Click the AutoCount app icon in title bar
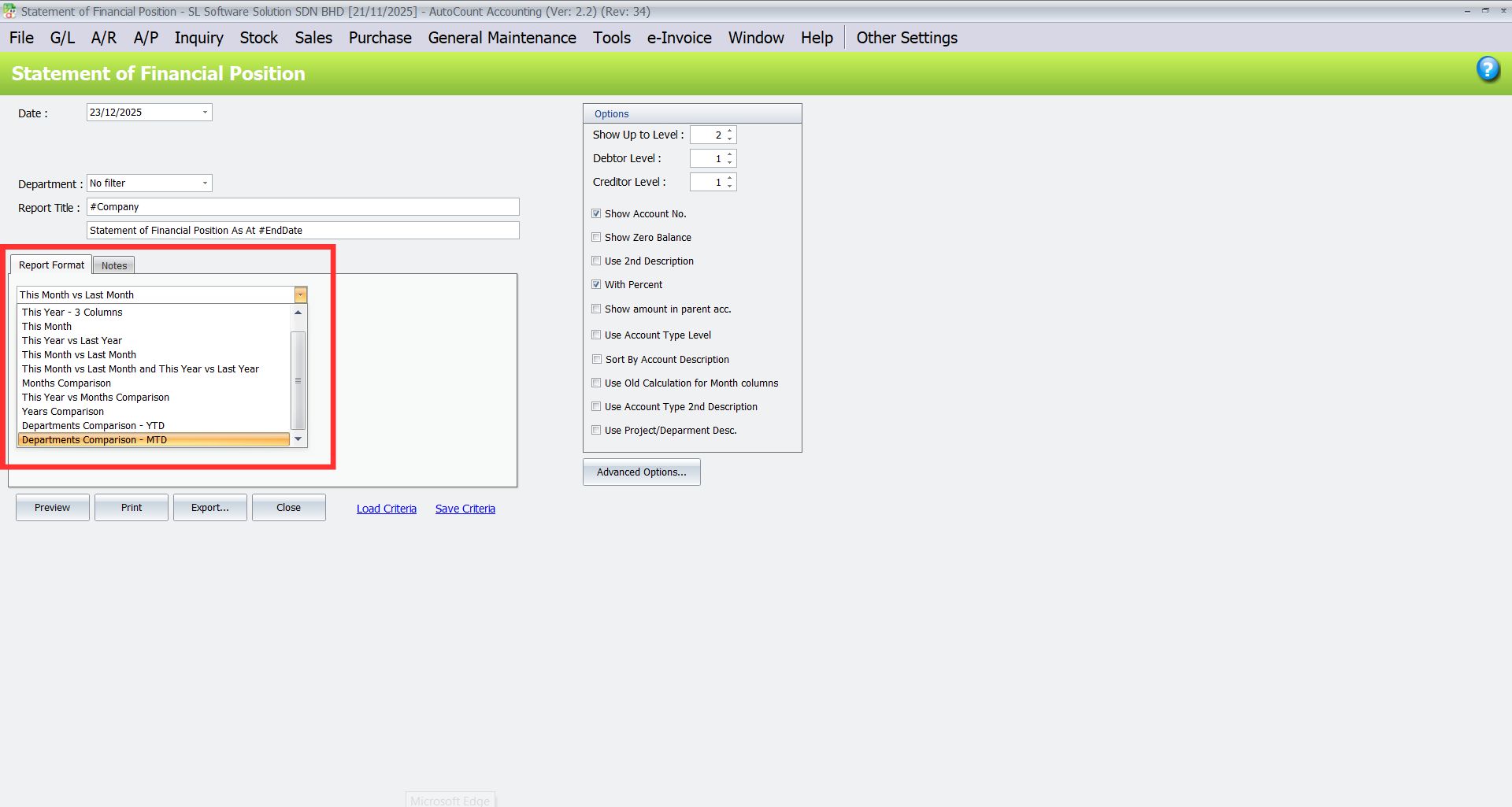 9,11
